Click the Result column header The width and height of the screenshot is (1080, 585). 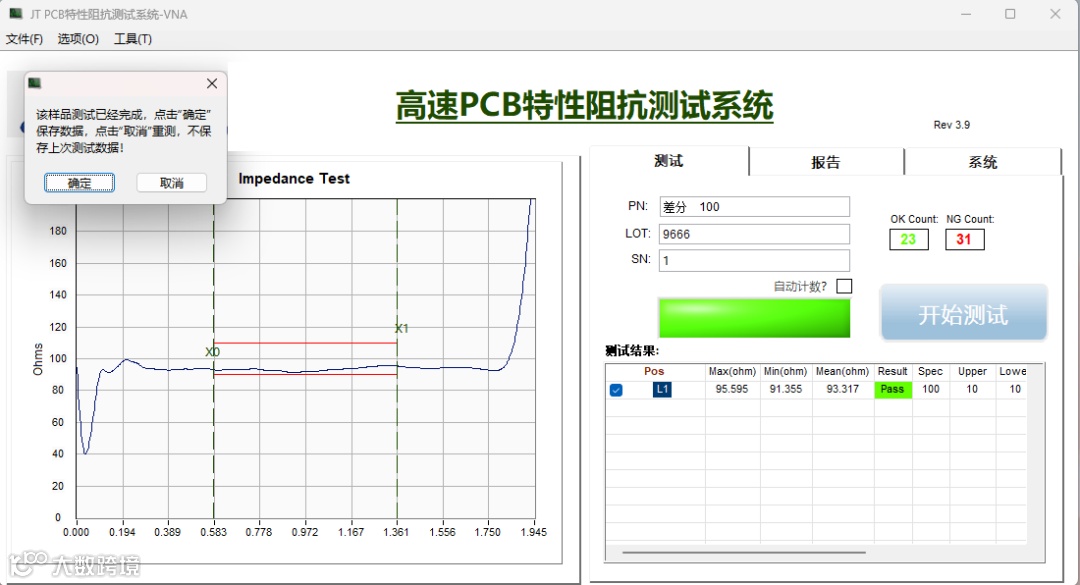click(x=893, y=371)
